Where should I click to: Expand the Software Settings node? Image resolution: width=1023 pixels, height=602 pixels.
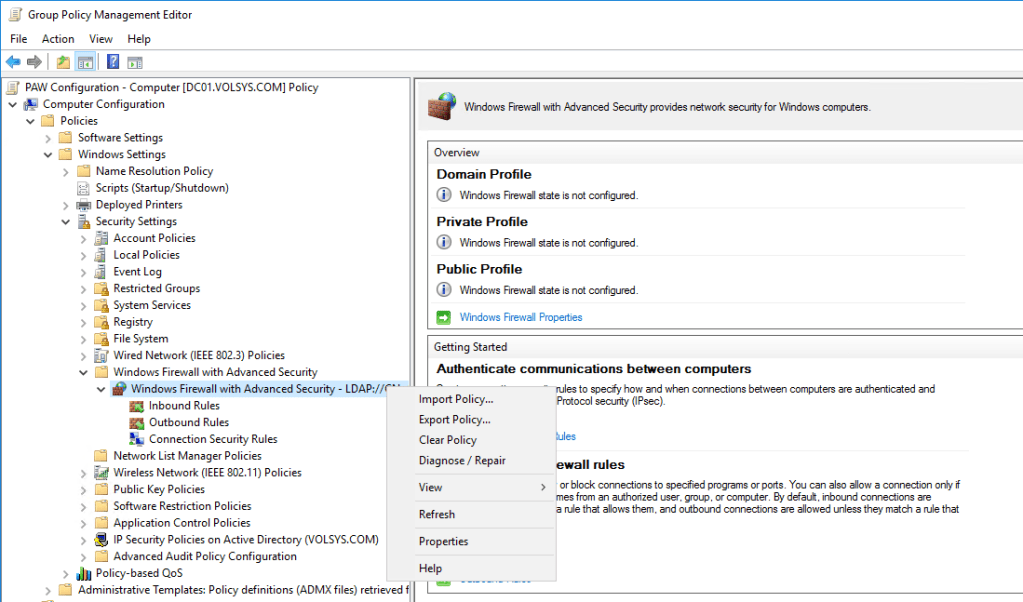[x=48, y=138]
